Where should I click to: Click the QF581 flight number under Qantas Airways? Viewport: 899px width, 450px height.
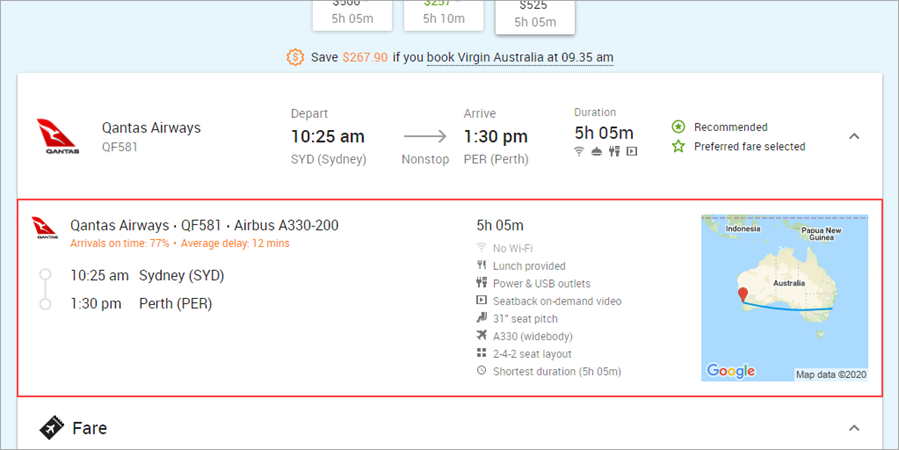120,147
